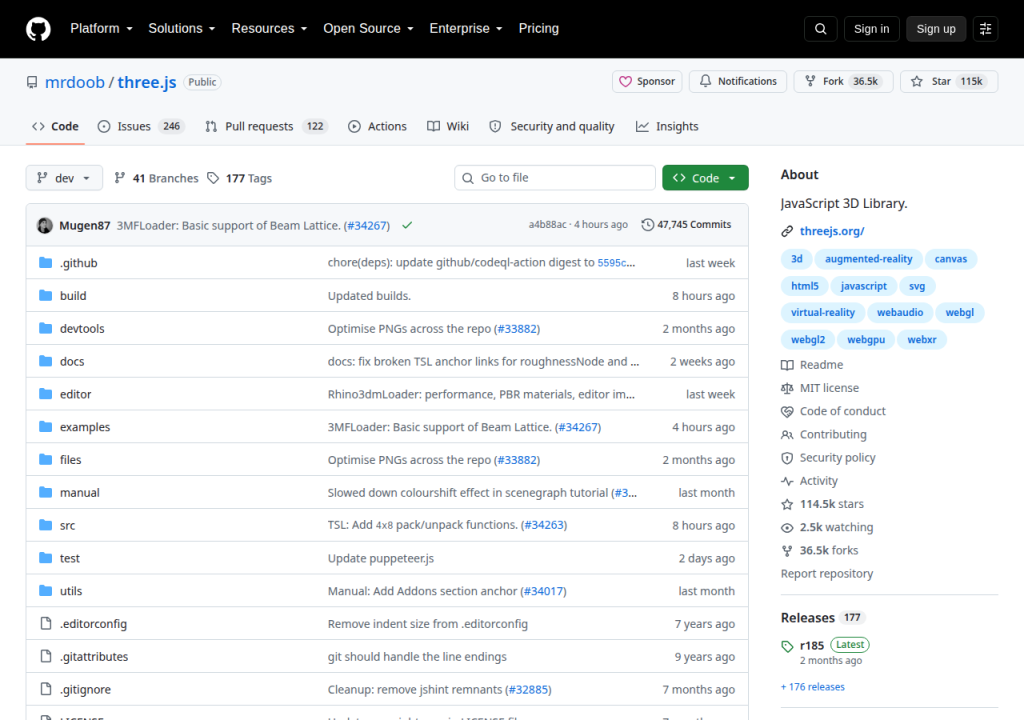1024x720 pixels.
Task: Click the Mugen87 avatar thumbnail
Action: coord(44,225)
